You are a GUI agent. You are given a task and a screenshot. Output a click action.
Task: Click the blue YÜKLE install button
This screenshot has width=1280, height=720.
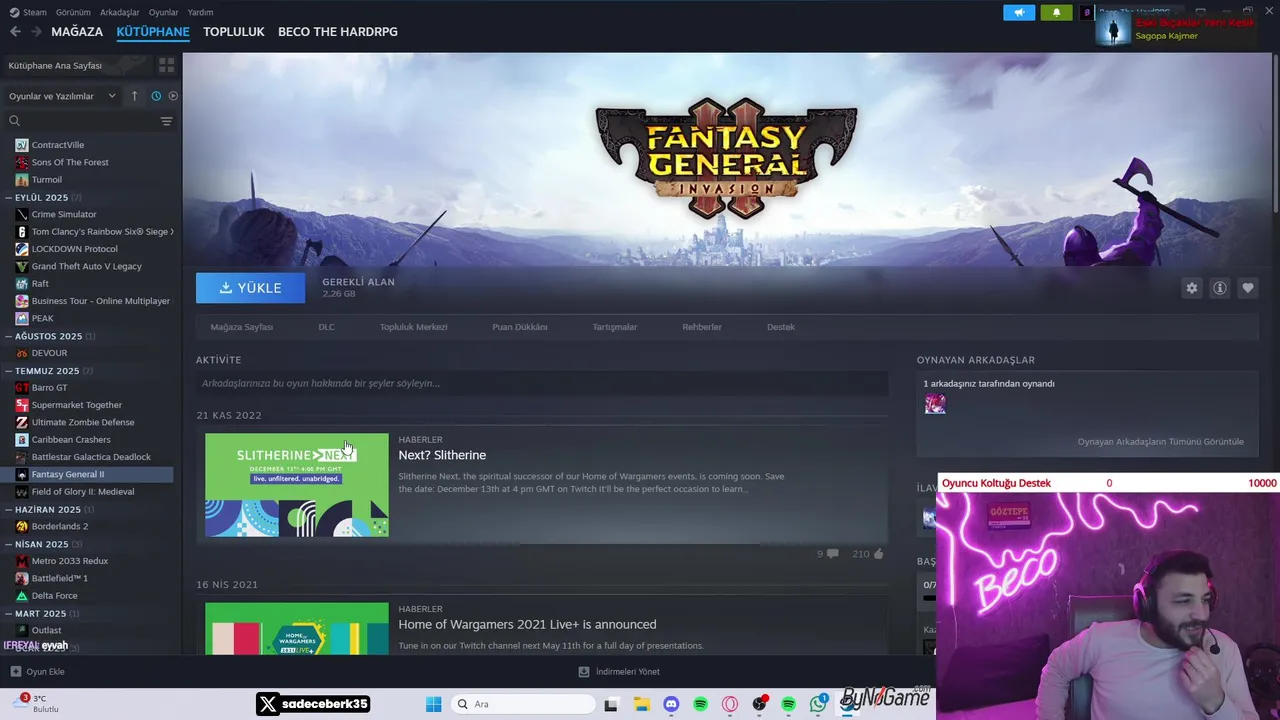(250, 288)
